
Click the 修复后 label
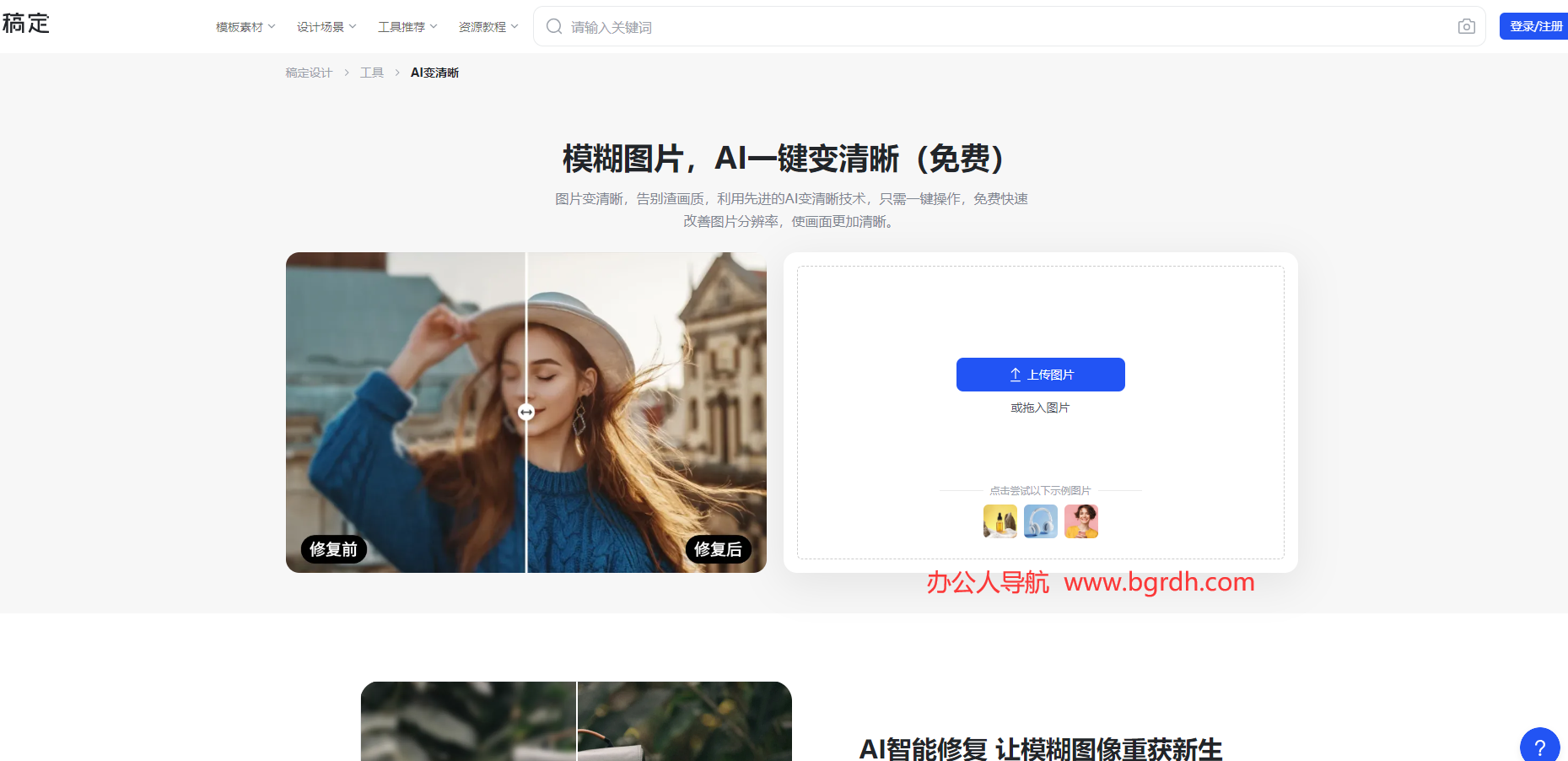click(x=718, y=549)
